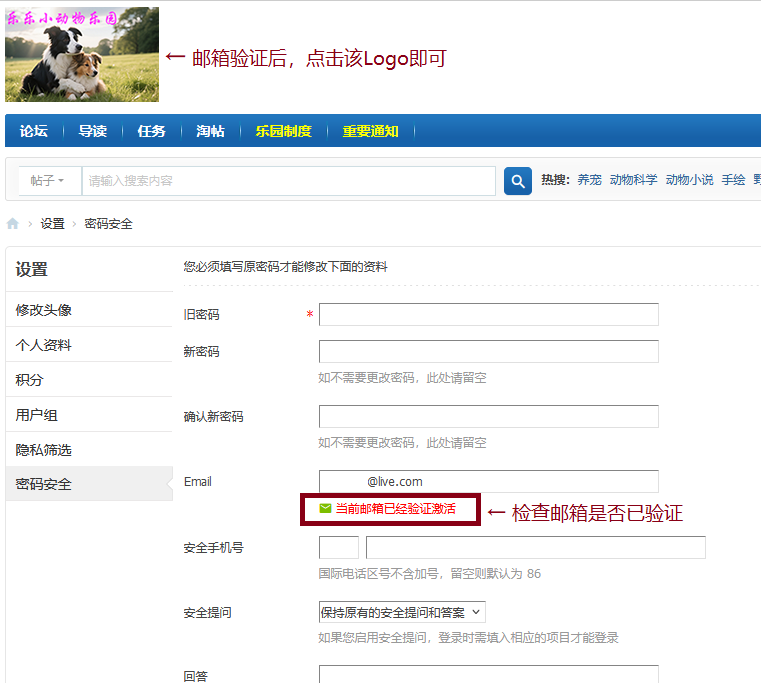This screenshot has width=761, height=683.
Task: Click the 养宠 hot search link
Action: tap(589, 180)
